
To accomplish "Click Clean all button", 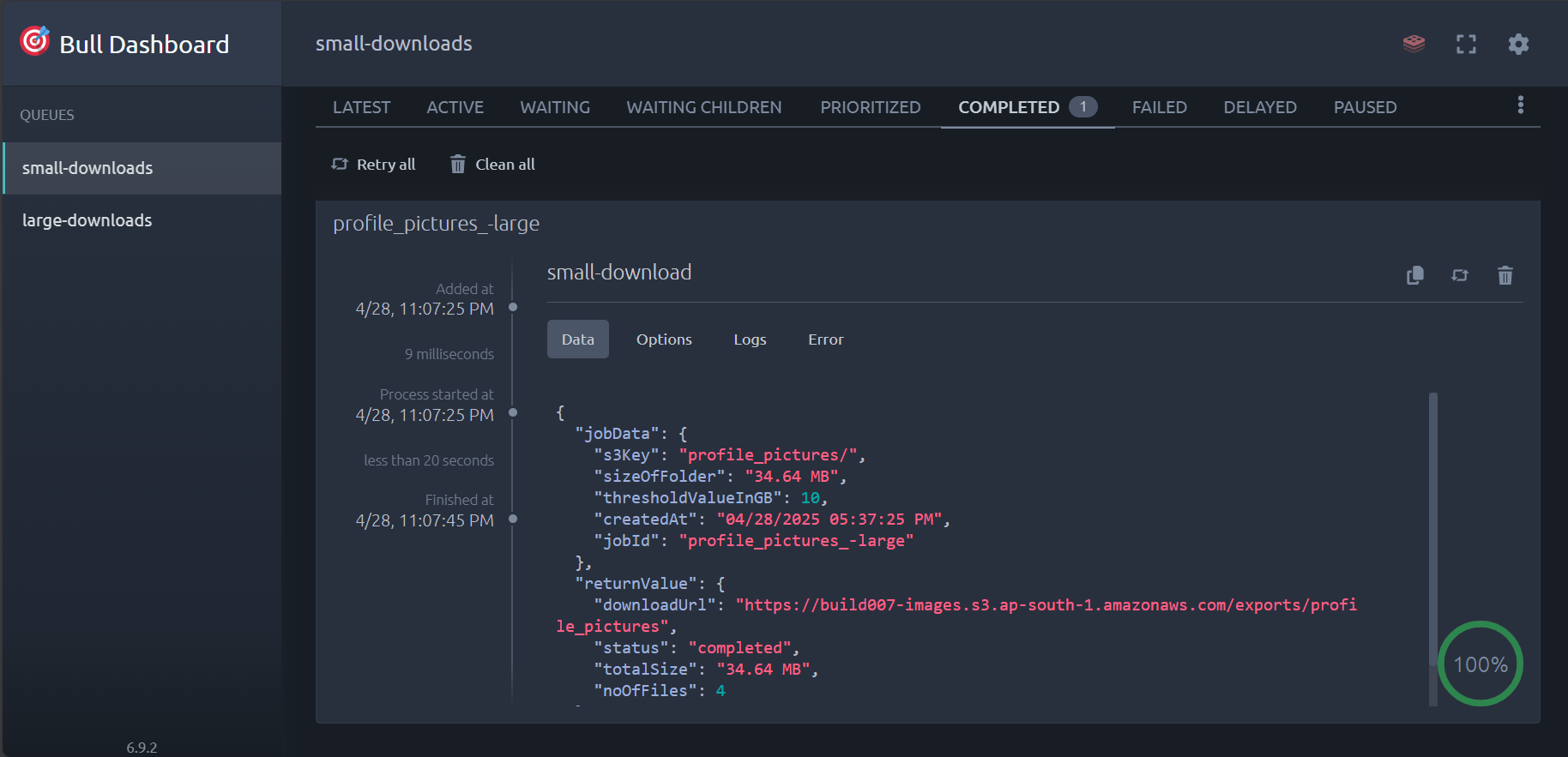I will pyautogui.click(x=492, y=165).
